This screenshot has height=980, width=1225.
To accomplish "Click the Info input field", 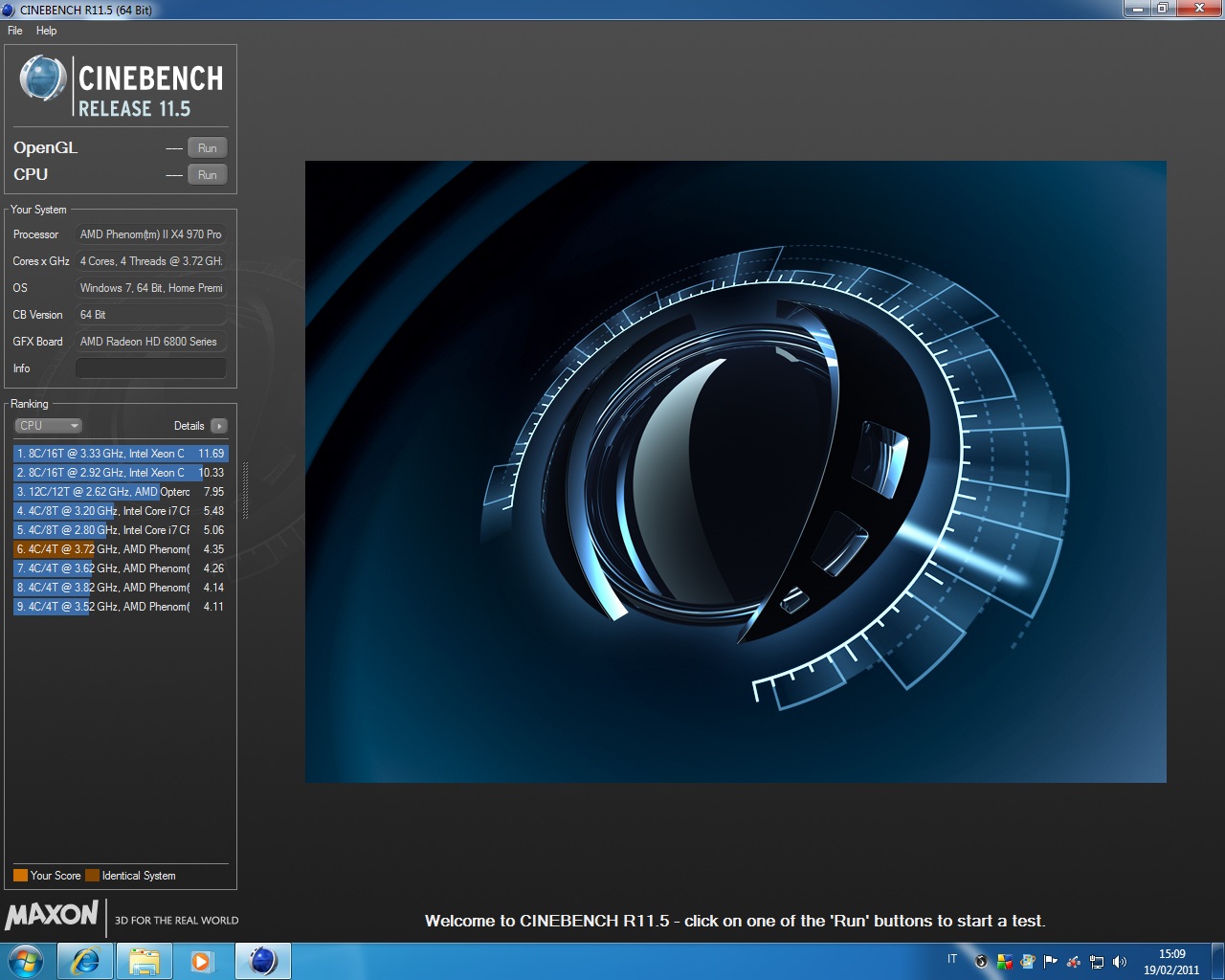I will pos(151,368).
